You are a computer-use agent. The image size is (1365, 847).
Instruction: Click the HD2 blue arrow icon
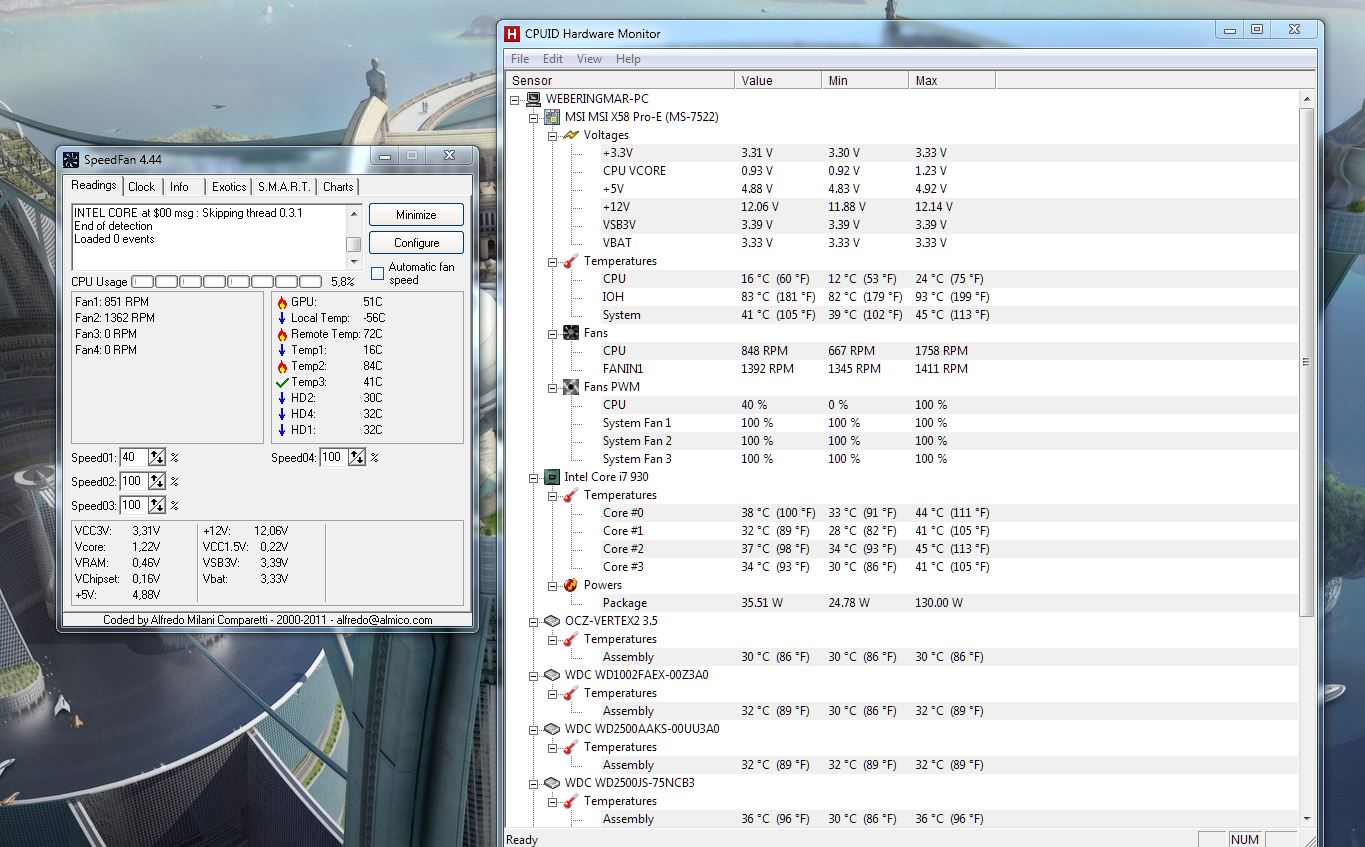[x=282, y=398]
